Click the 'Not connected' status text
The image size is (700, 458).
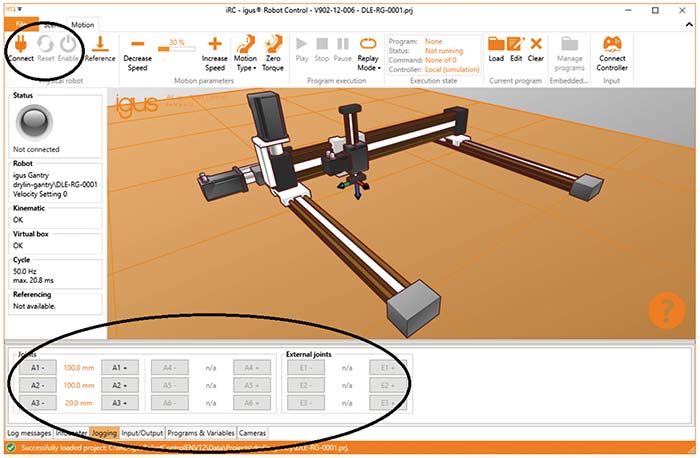click(x=36, y=150)
